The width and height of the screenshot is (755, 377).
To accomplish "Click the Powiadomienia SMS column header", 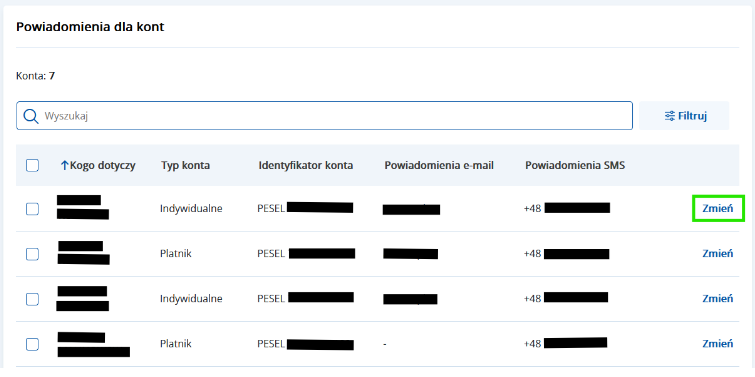I will [575, 166].
